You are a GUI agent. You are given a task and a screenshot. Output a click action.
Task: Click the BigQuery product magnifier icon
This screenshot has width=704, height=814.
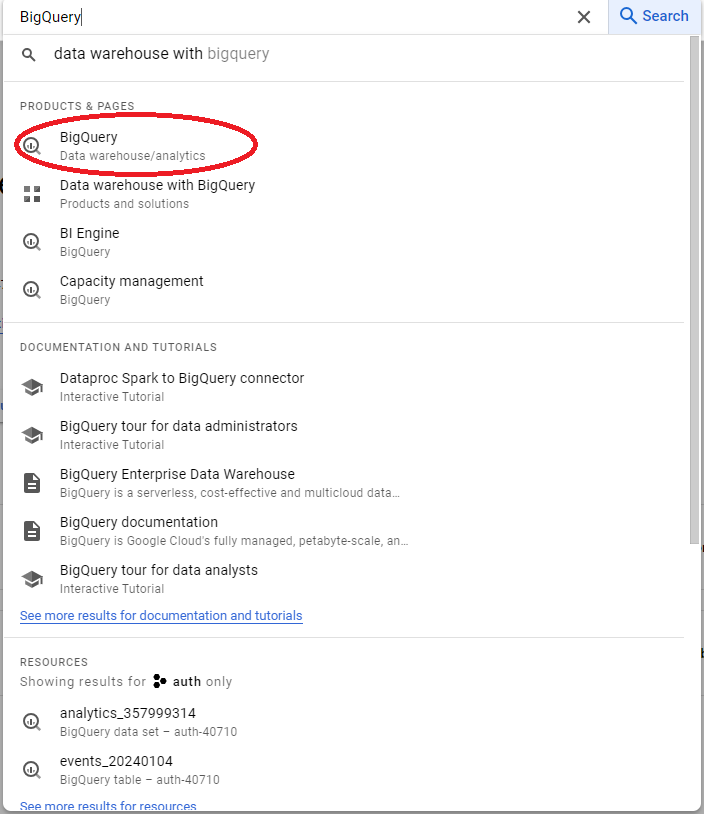[x=30, y=145]
